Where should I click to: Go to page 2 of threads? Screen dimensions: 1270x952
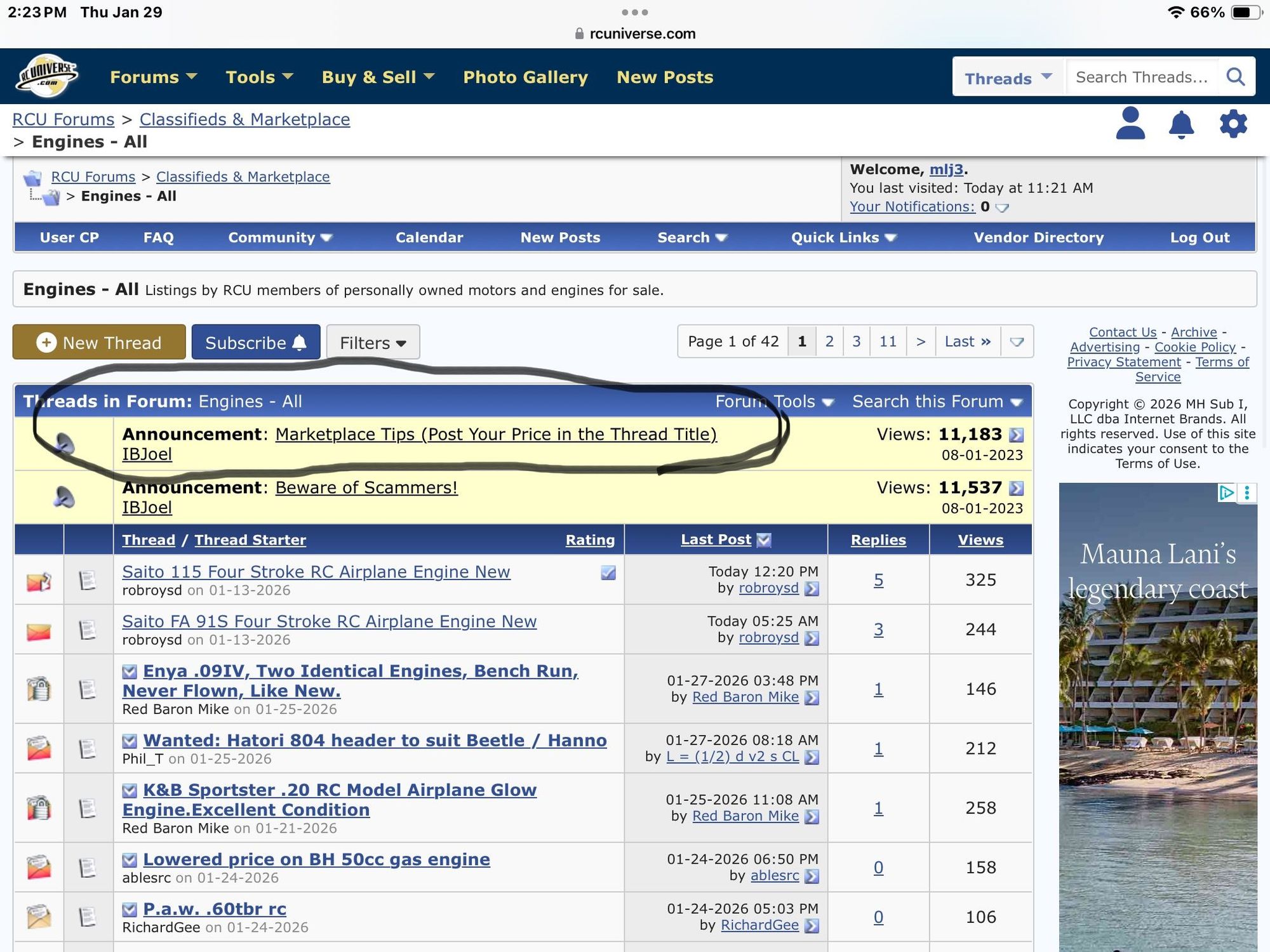click(x=829, y=341)
